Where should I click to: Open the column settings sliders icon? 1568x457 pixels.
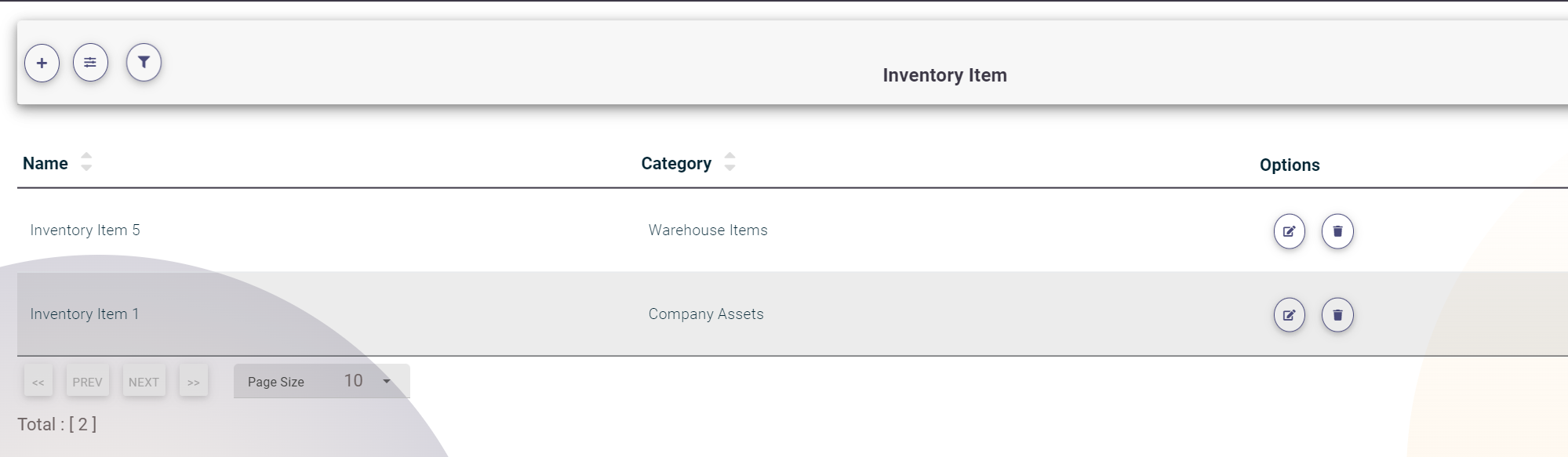point(90,63)
